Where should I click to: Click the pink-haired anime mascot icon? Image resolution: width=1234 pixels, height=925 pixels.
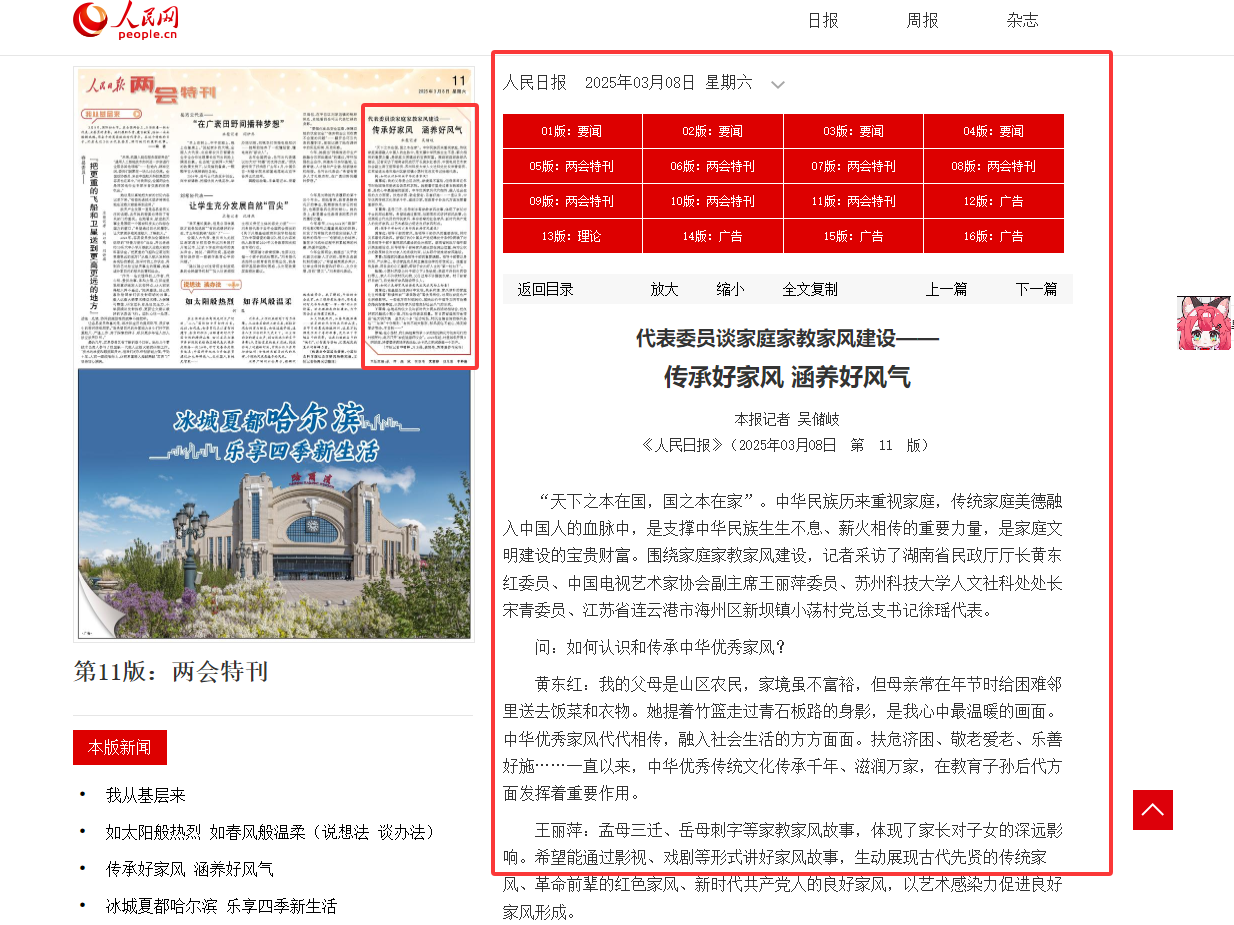1204,323
